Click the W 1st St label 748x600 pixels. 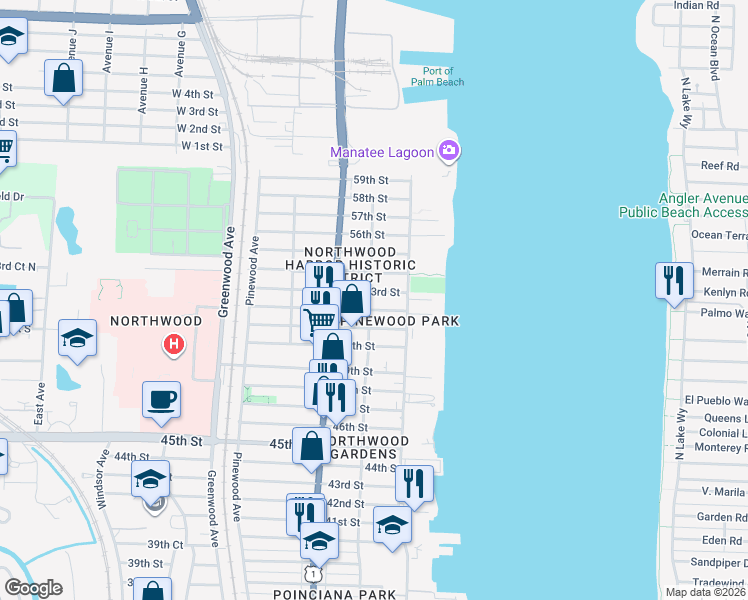pyautogui.click(x=202, y=146)
